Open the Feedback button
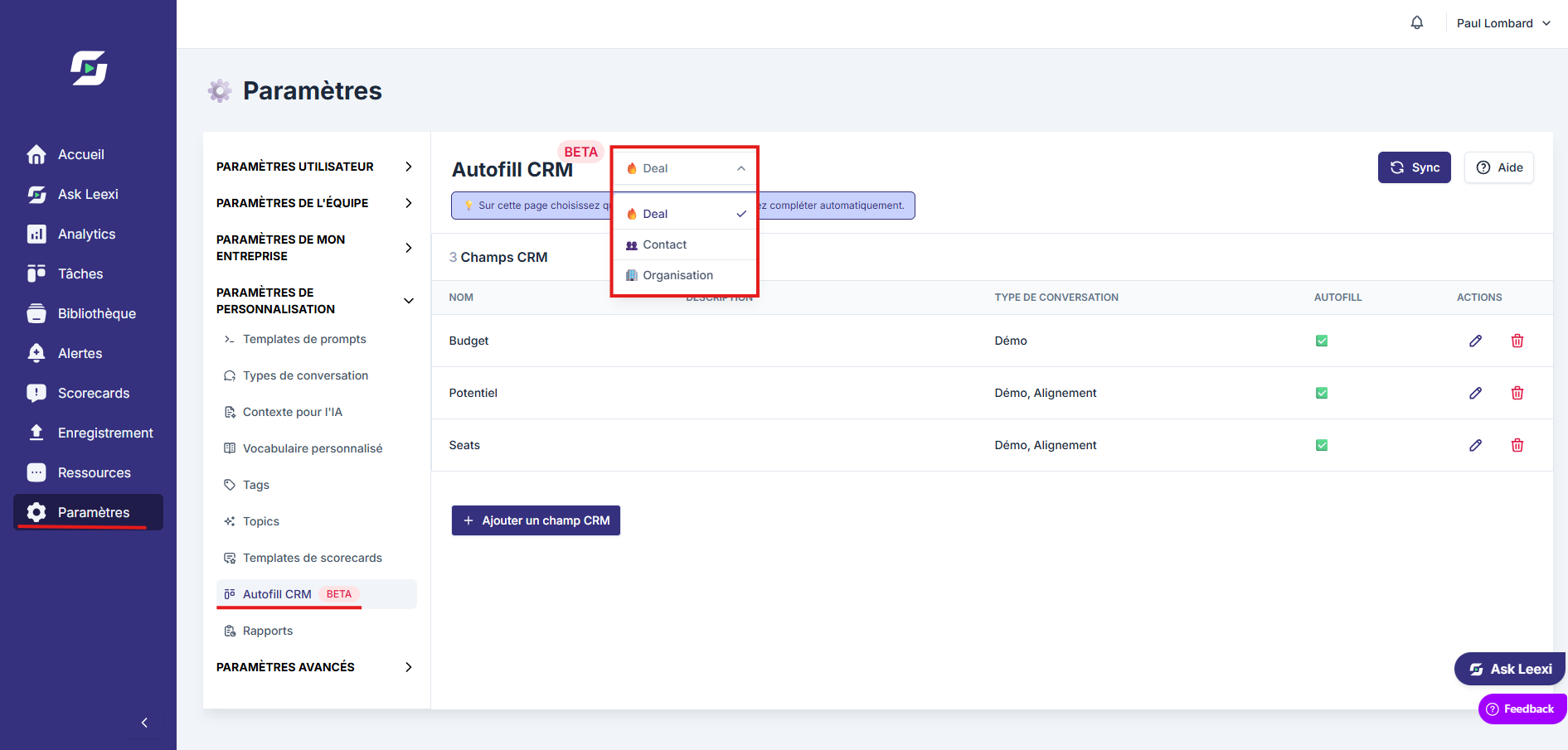The height and width of the screenshot is (750, 1568). click(1522, 709)
